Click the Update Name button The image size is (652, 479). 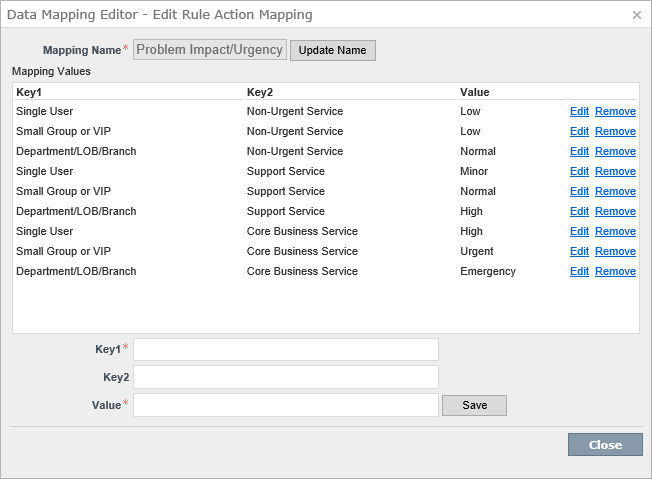333,50
